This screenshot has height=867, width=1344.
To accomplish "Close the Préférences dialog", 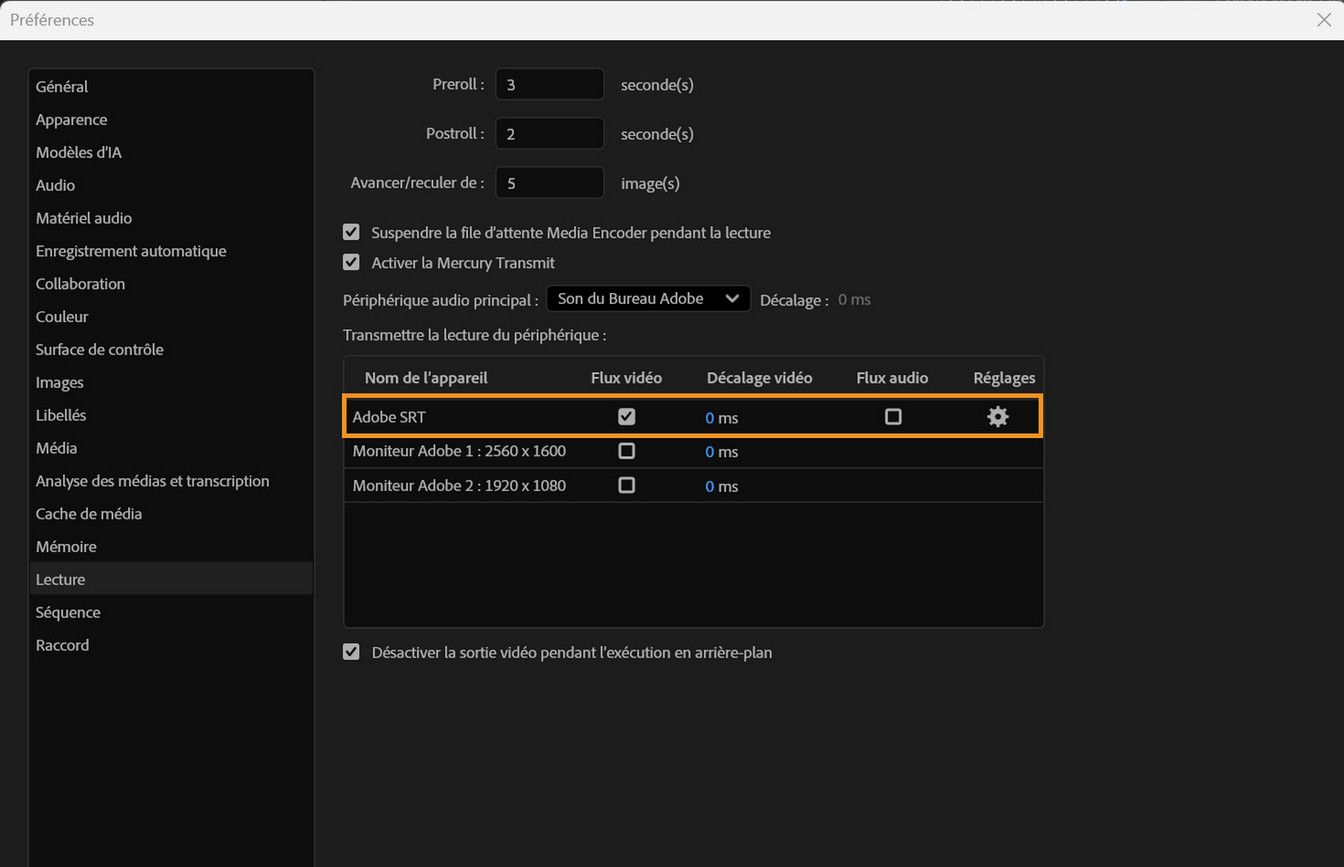I will [1324, 19].
